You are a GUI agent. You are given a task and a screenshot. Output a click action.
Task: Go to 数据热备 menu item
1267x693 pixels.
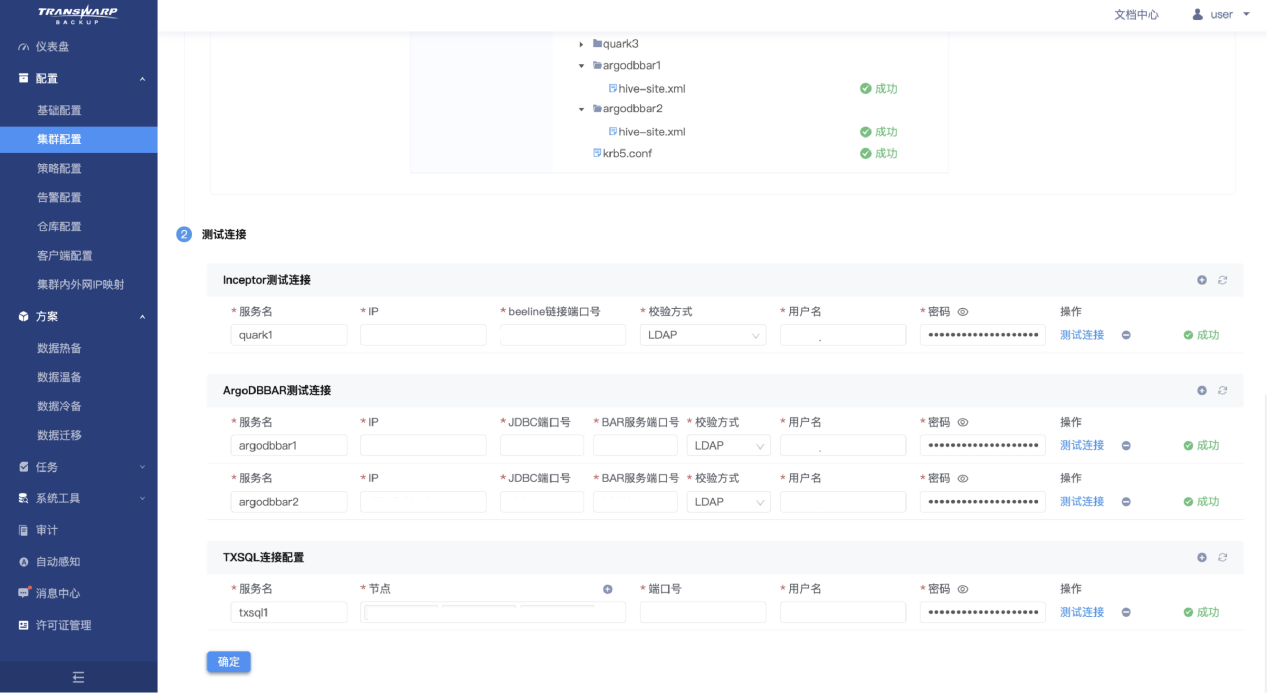59,348
